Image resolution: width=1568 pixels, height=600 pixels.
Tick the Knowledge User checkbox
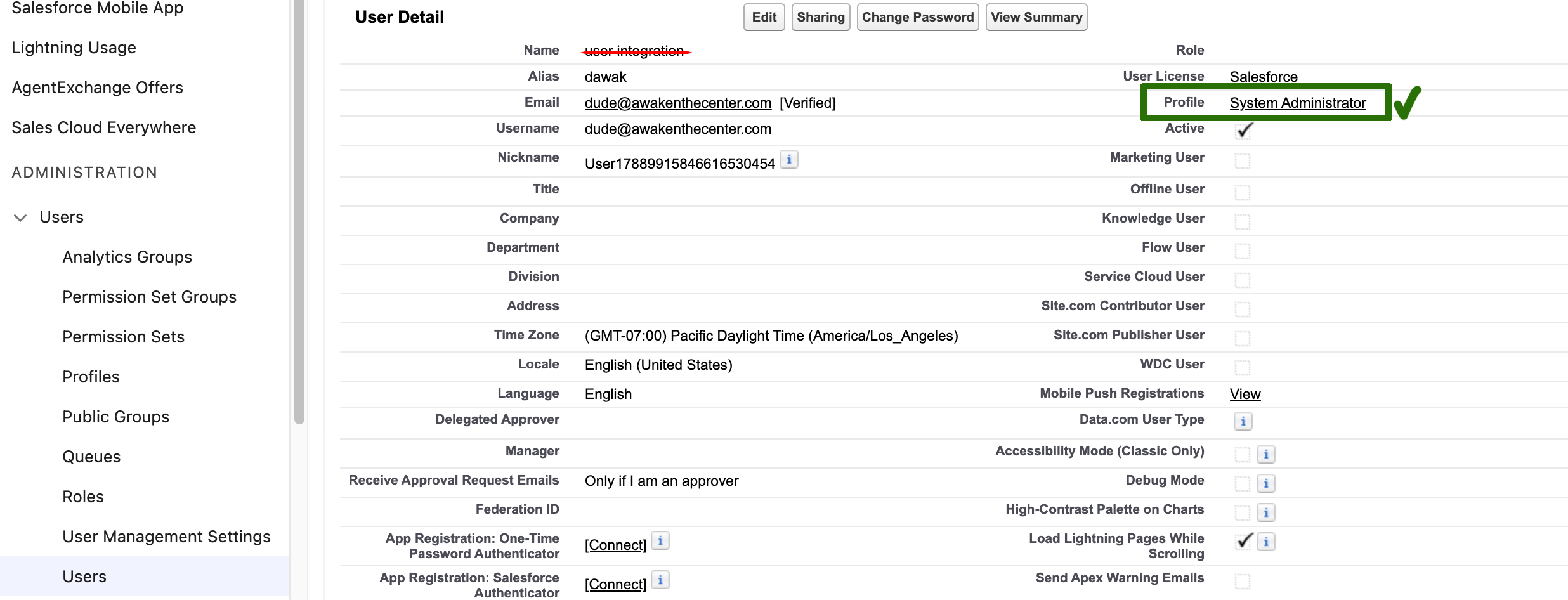1243,221
